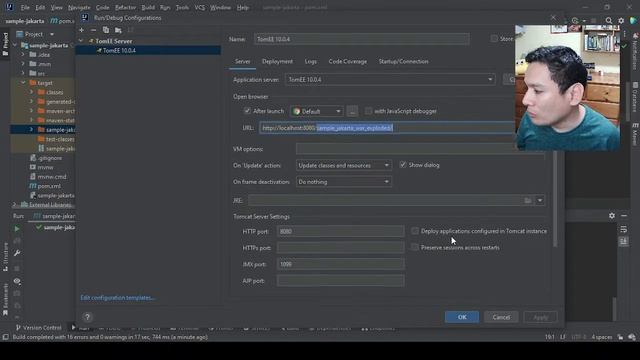The height and width of the screenshot is (360, 640).
Task: Switch to Logs tab
Action: [311, 61]
